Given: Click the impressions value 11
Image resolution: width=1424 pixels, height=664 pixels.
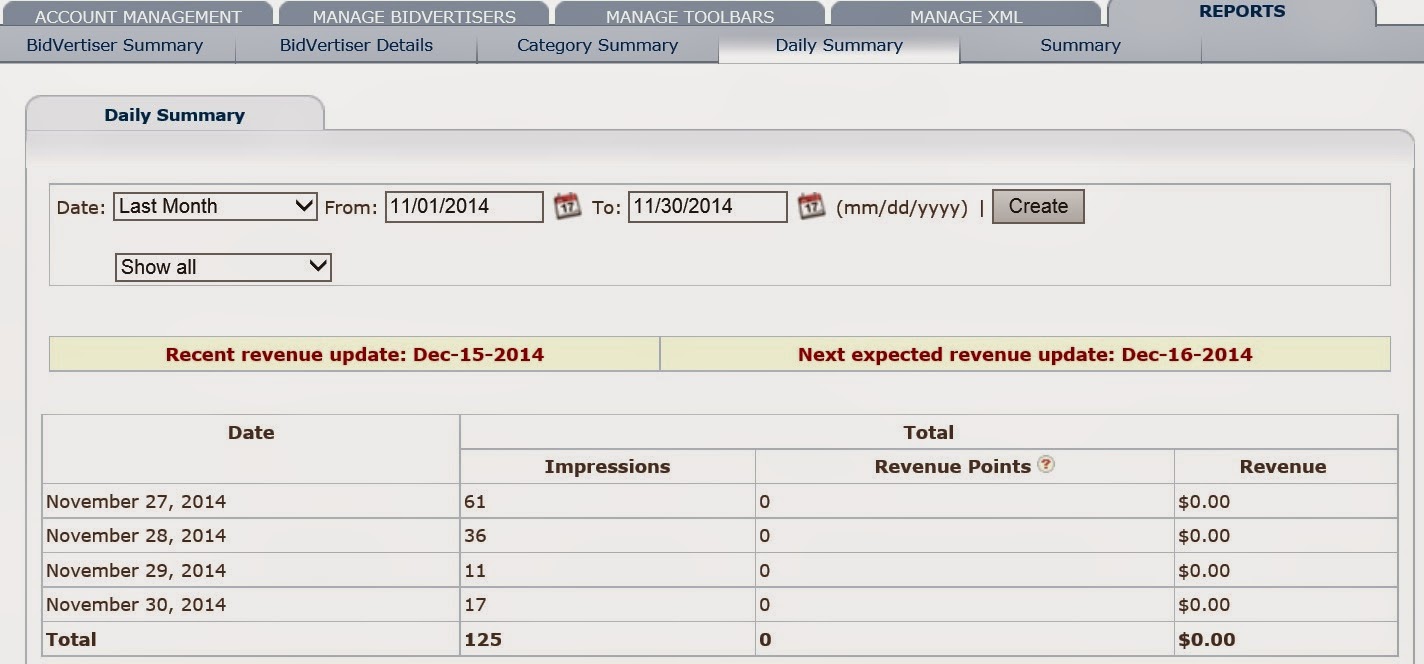Looking at the screenshot, I should 475,570.
